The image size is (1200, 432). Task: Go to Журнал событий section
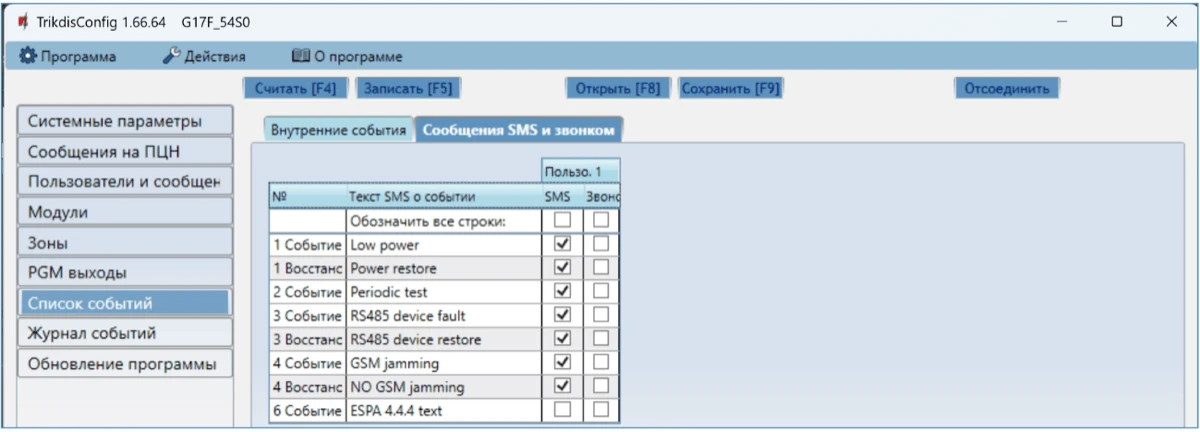click(x=124, y=333)
